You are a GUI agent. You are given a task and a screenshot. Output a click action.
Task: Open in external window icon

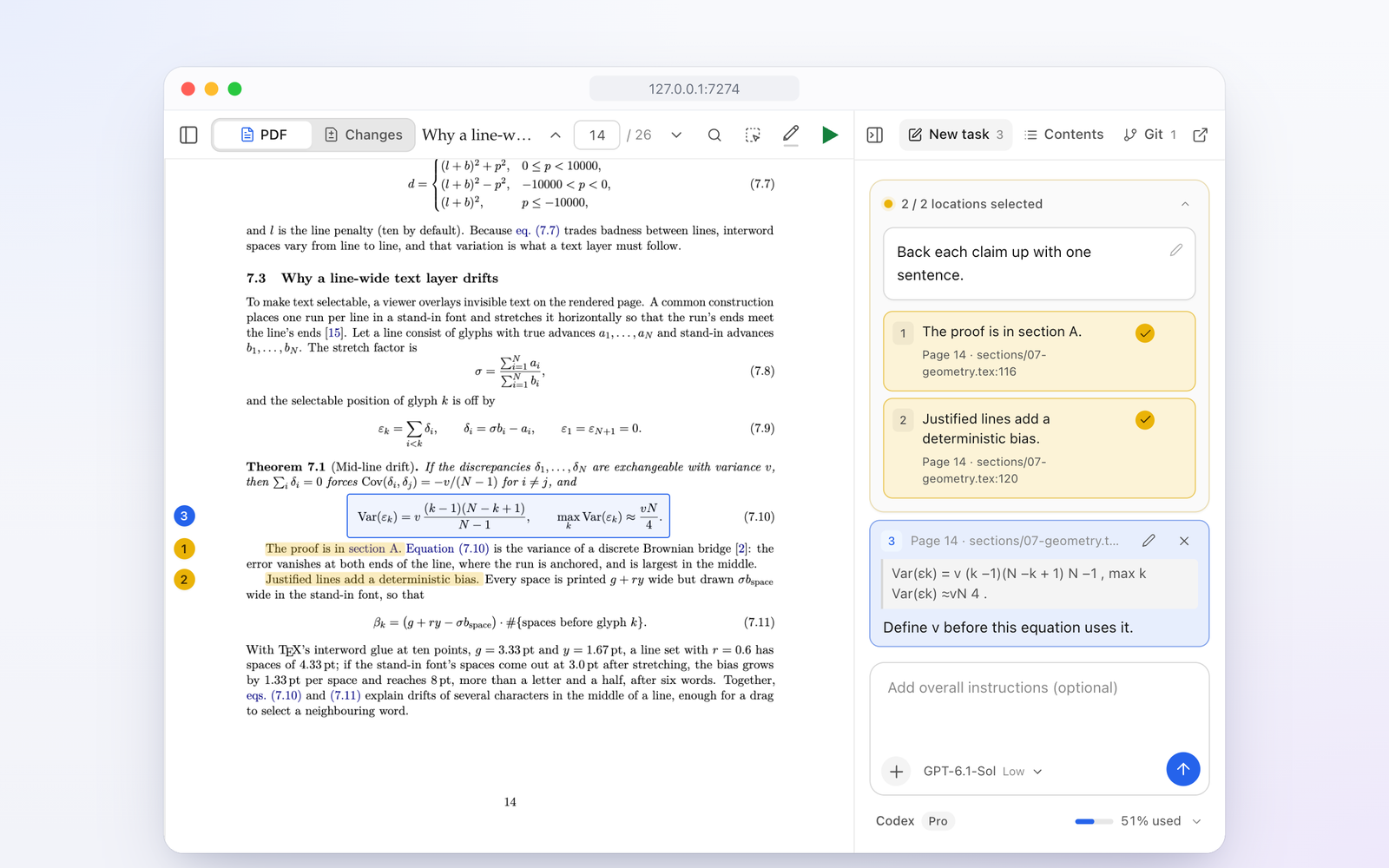coord(1201,135)
